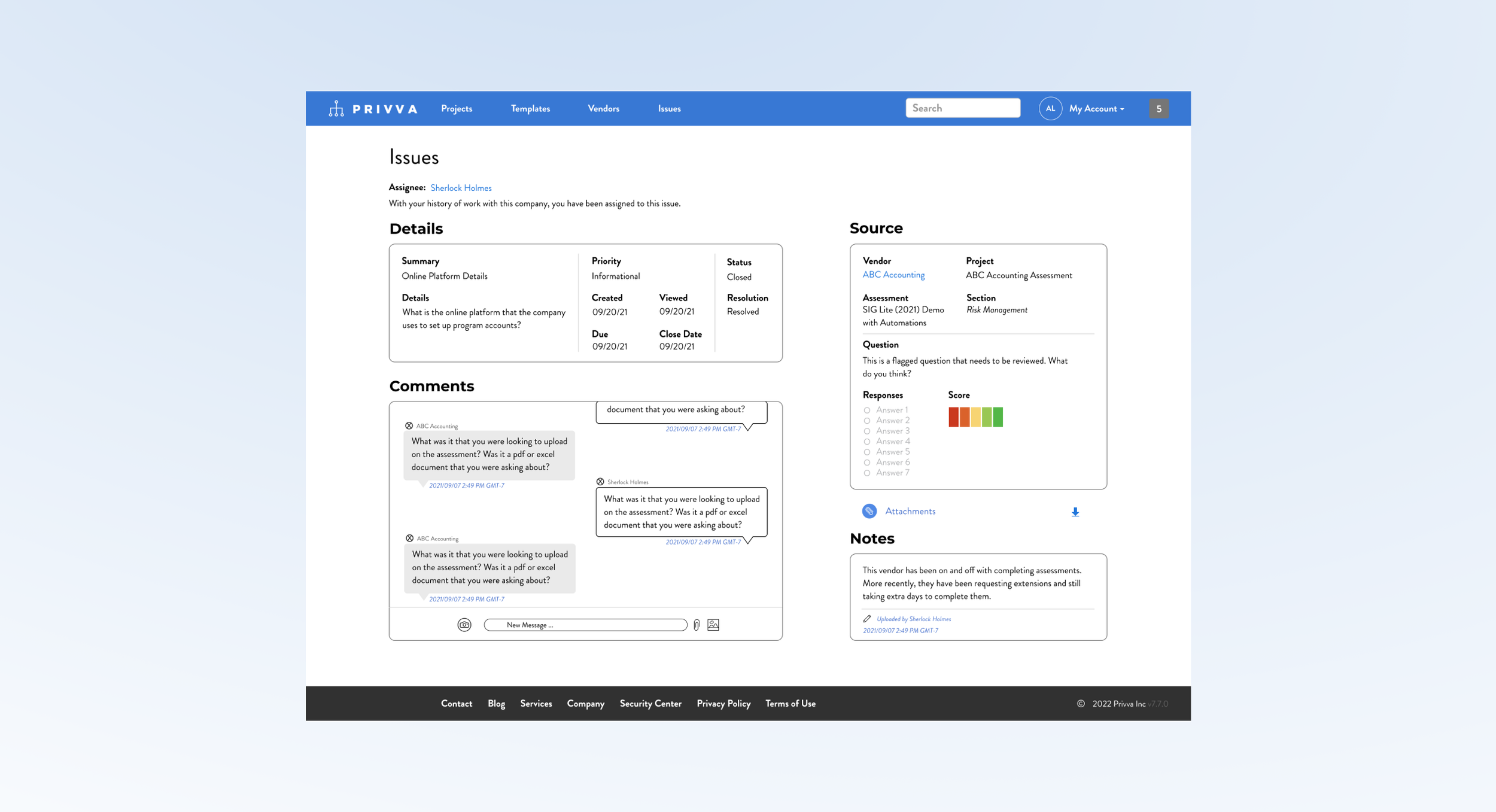The image size is (1496, 812).
Task: Click the red score color block
Action: (x=953, y=416)
